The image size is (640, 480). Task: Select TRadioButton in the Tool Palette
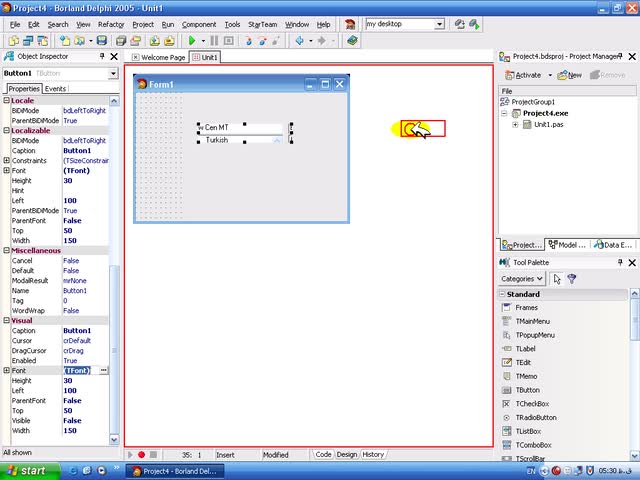click(536, 418)
